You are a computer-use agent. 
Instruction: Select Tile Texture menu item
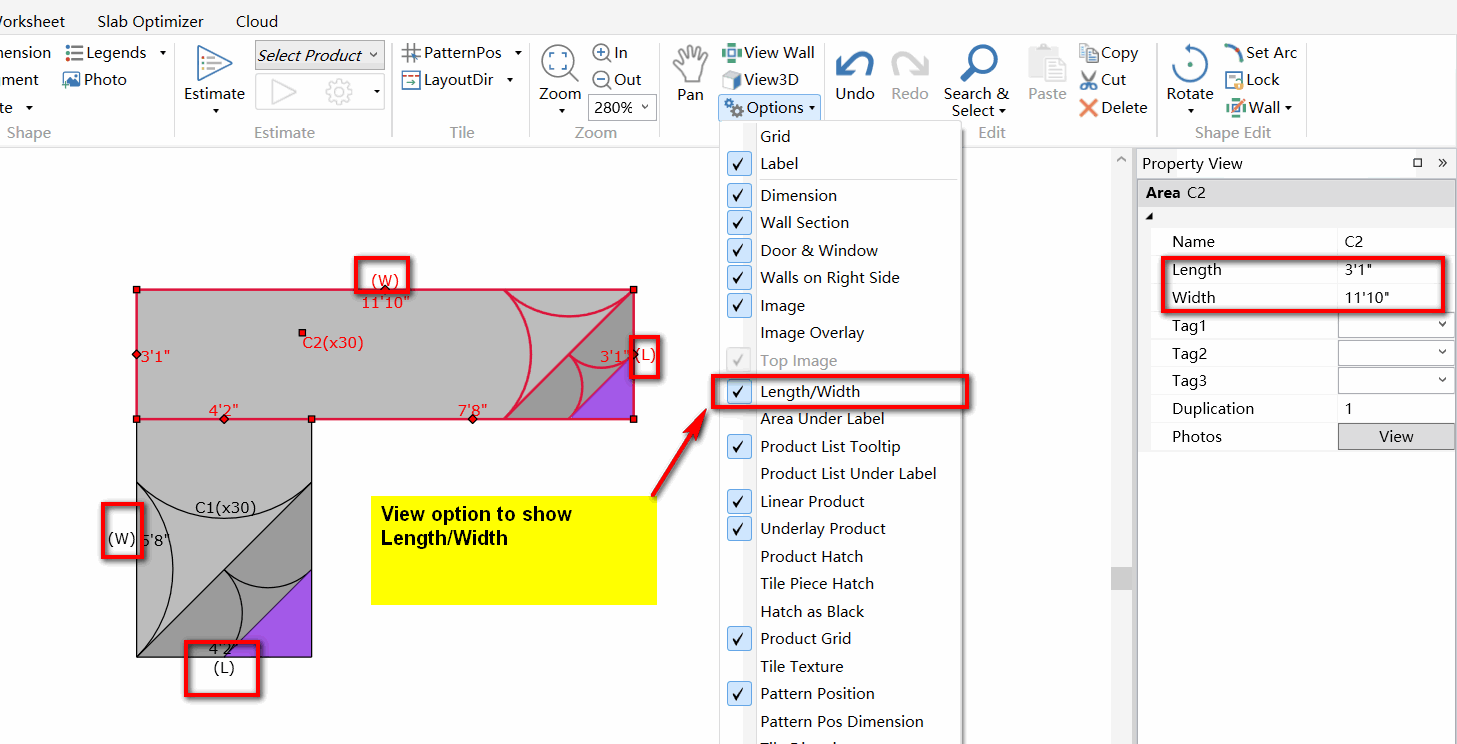[x=801, y=667]
